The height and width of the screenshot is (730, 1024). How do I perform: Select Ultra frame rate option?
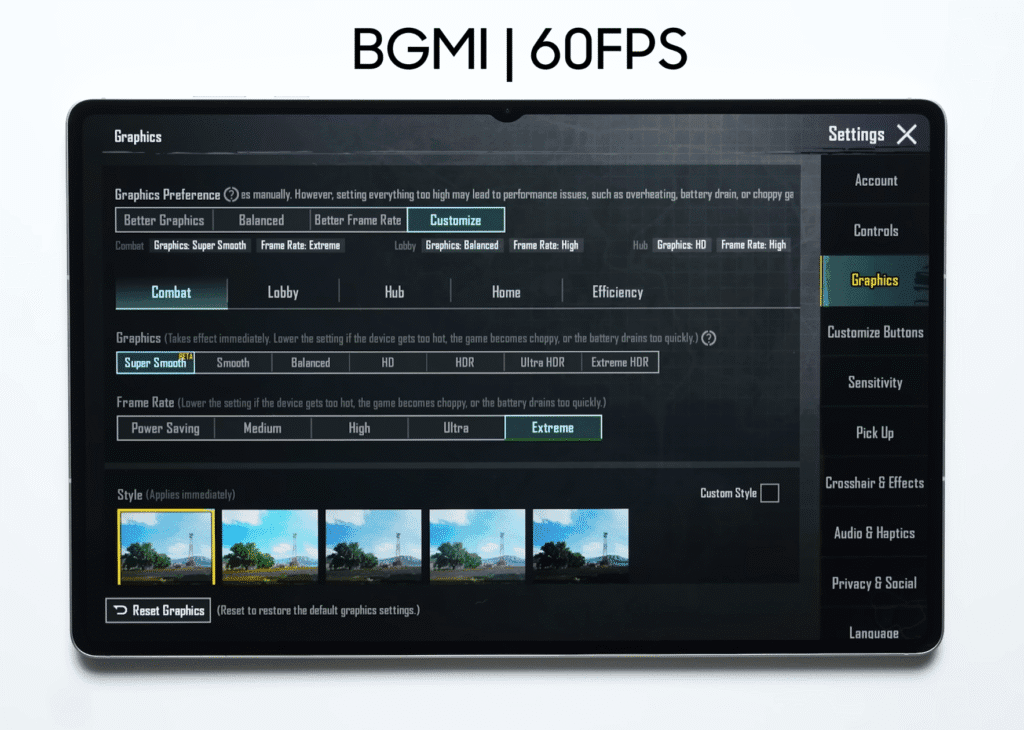[x=456, y=428]
